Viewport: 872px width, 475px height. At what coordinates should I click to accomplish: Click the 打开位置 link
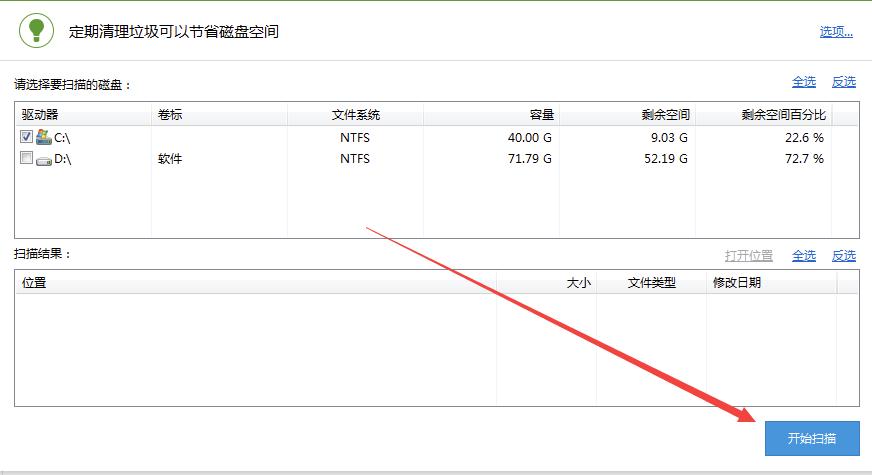tap(749, 256)
